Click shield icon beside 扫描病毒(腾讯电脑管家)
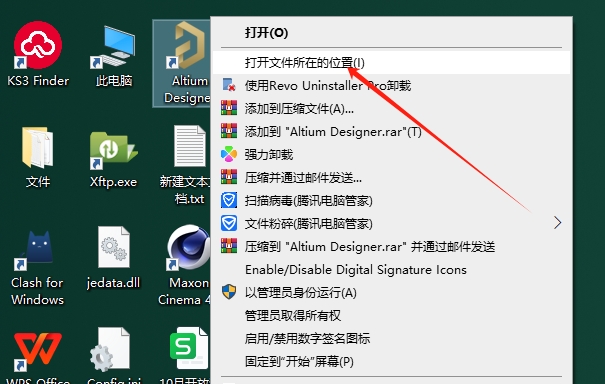Viewport: 605px width, 384px height. point(229,200)
